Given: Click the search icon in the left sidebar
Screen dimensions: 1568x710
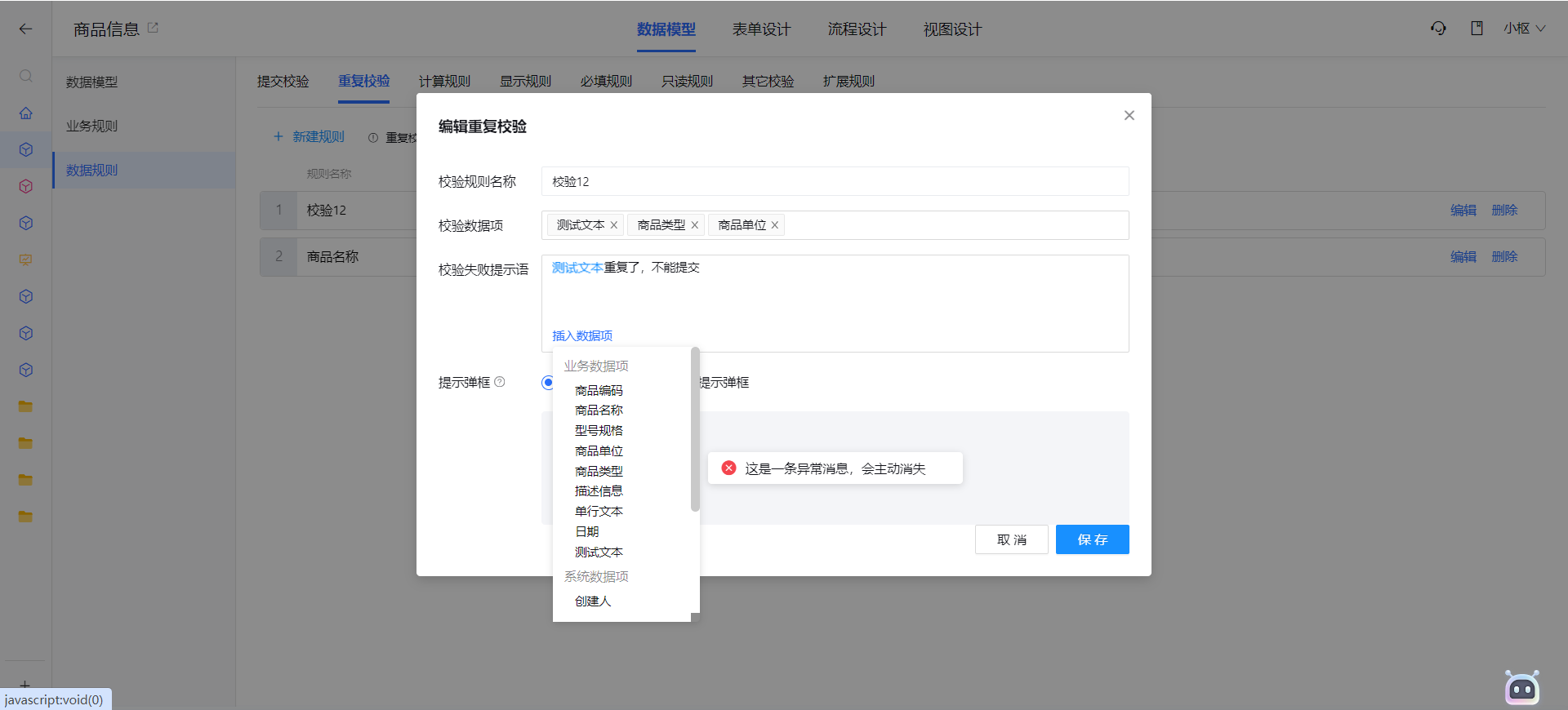Looking at the screenshot, I should point(25,76).
